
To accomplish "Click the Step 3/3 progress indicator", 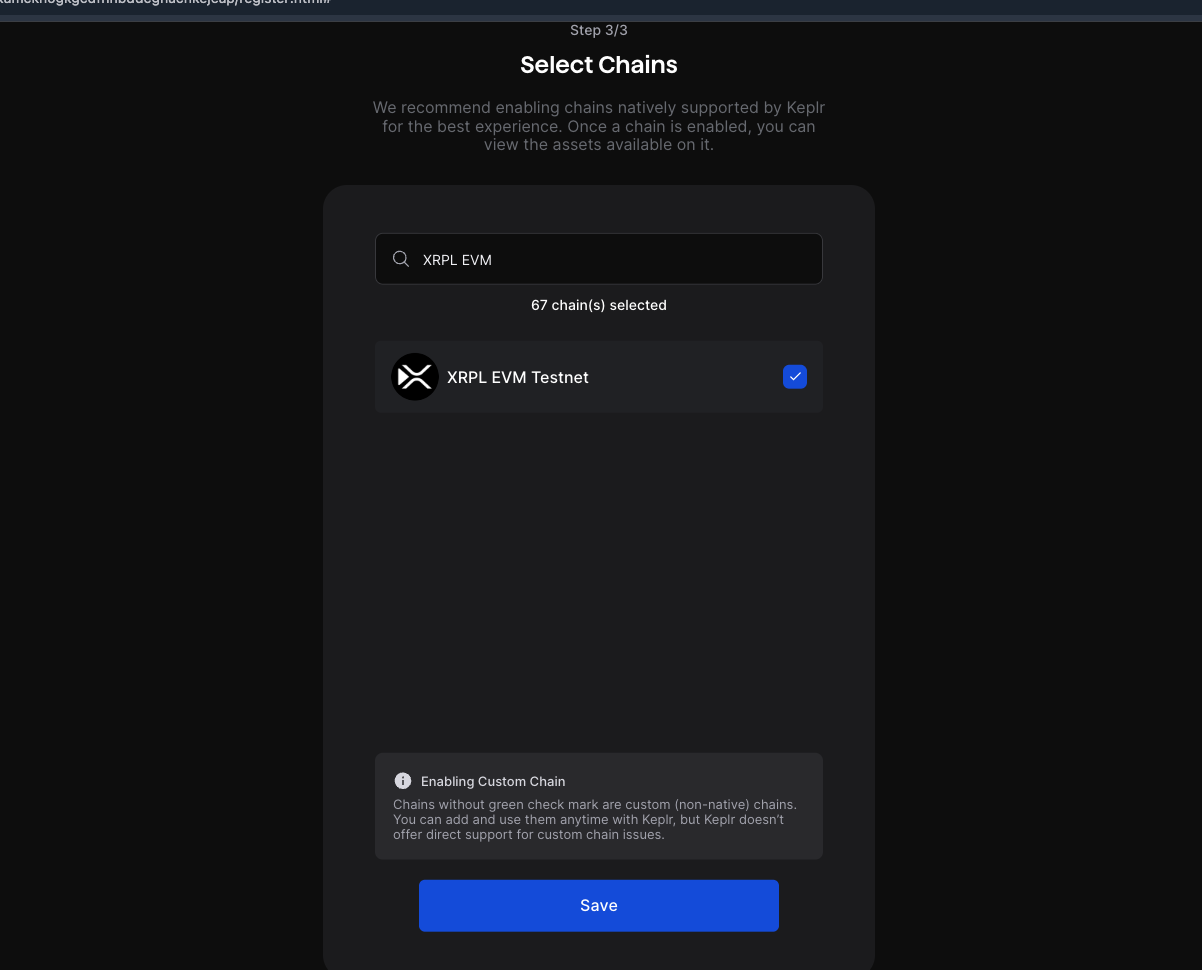I will pyautogui.click(x=599, y=30).
